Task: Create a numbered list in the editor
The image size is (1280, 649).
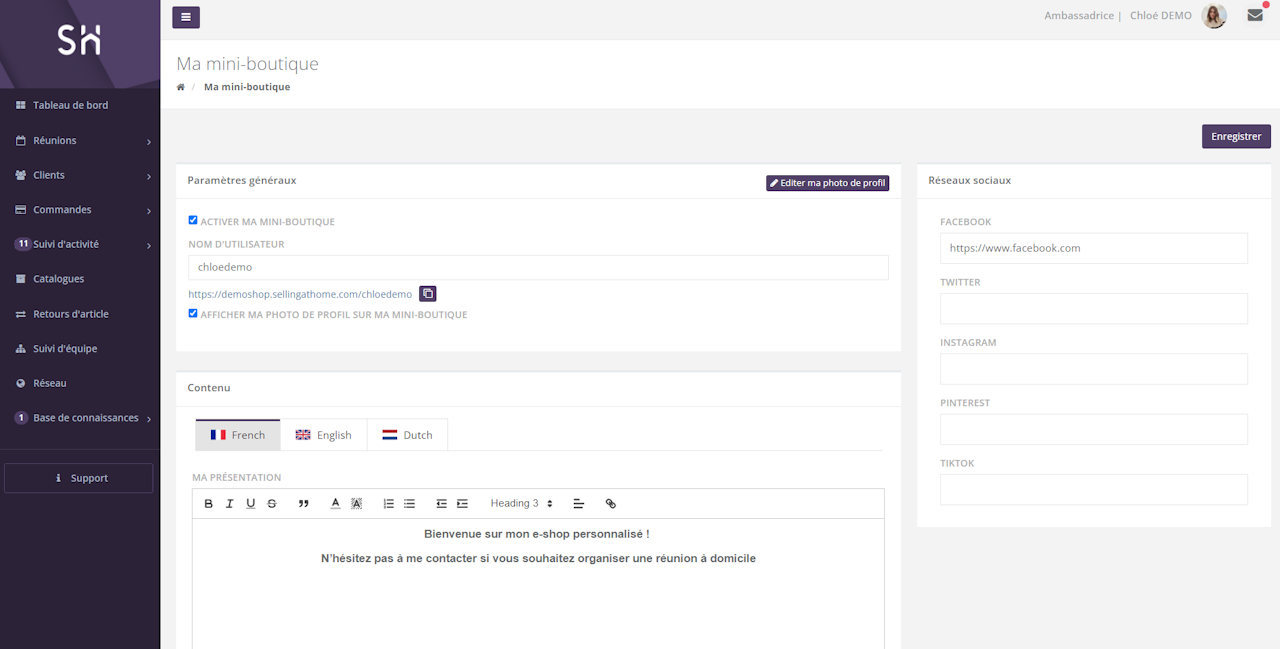Action: coord(389,504)
